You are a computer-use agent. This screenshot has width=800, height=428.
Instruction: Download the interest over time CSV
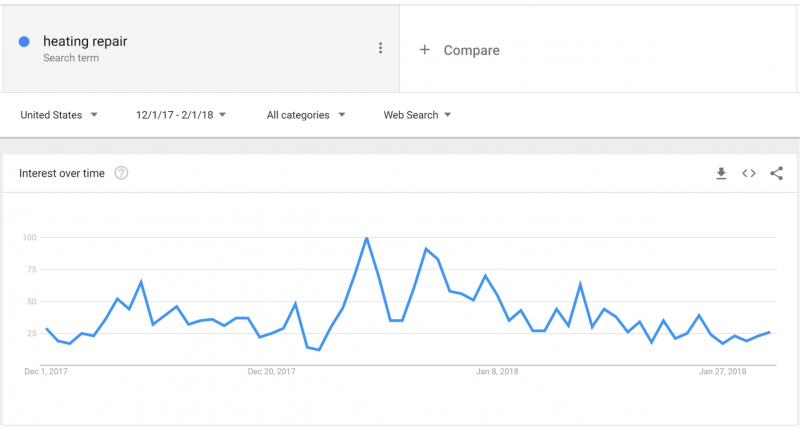click(x=721, y=173)
